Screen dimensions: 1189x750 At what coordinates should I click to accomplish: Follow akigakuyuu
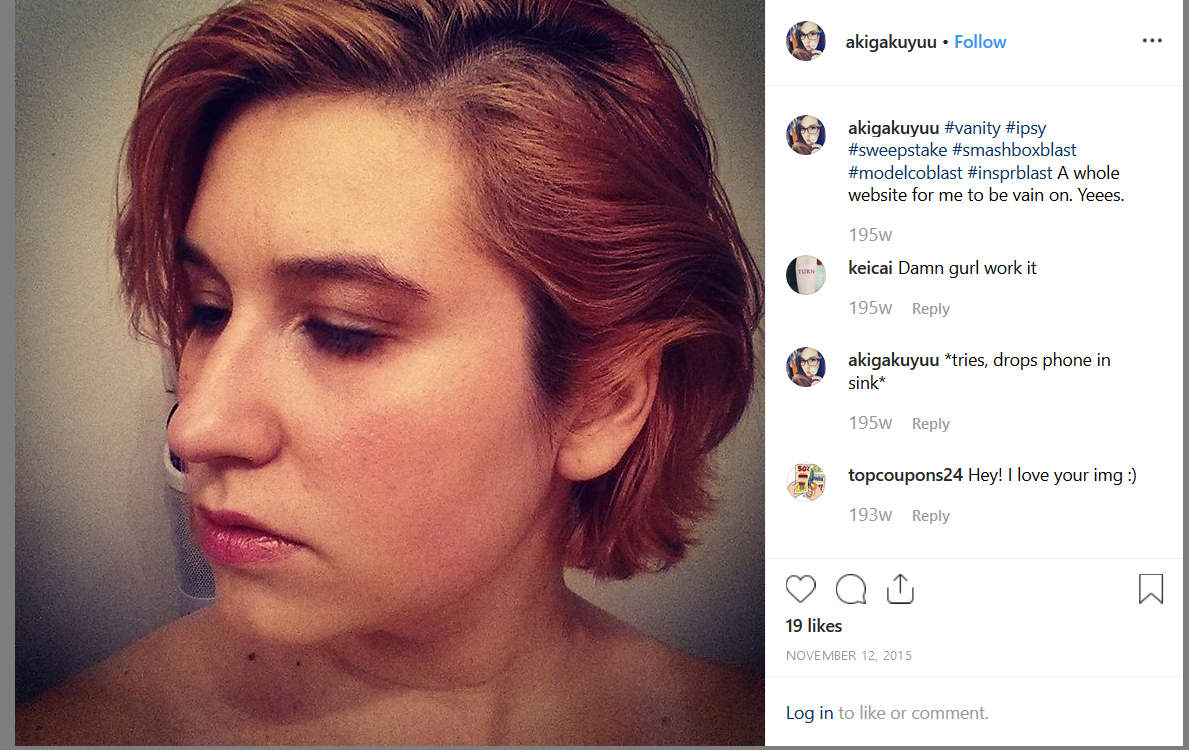(980, 42)
